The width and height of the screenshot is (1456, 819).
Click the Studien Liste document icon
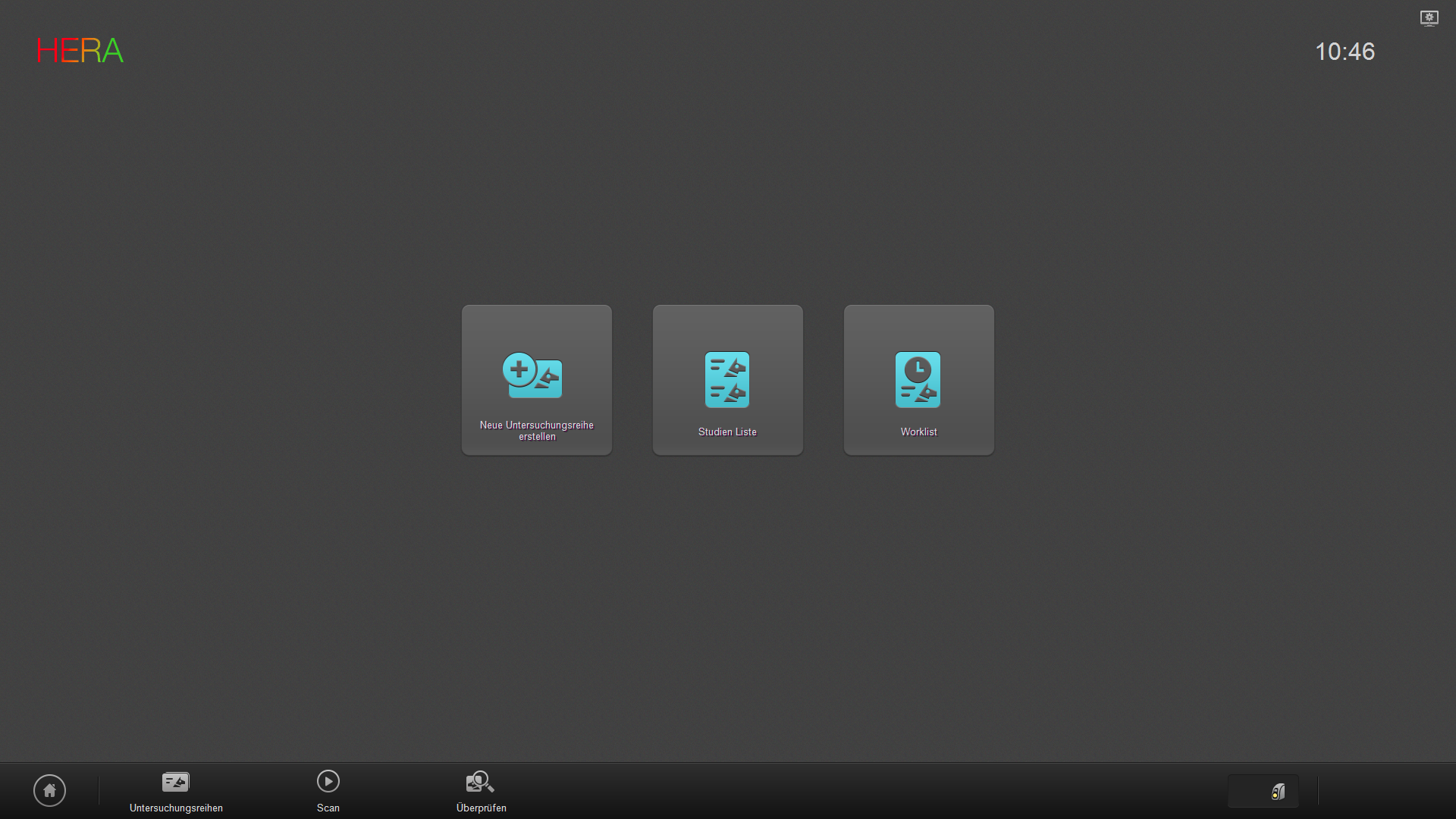(727, 379)
